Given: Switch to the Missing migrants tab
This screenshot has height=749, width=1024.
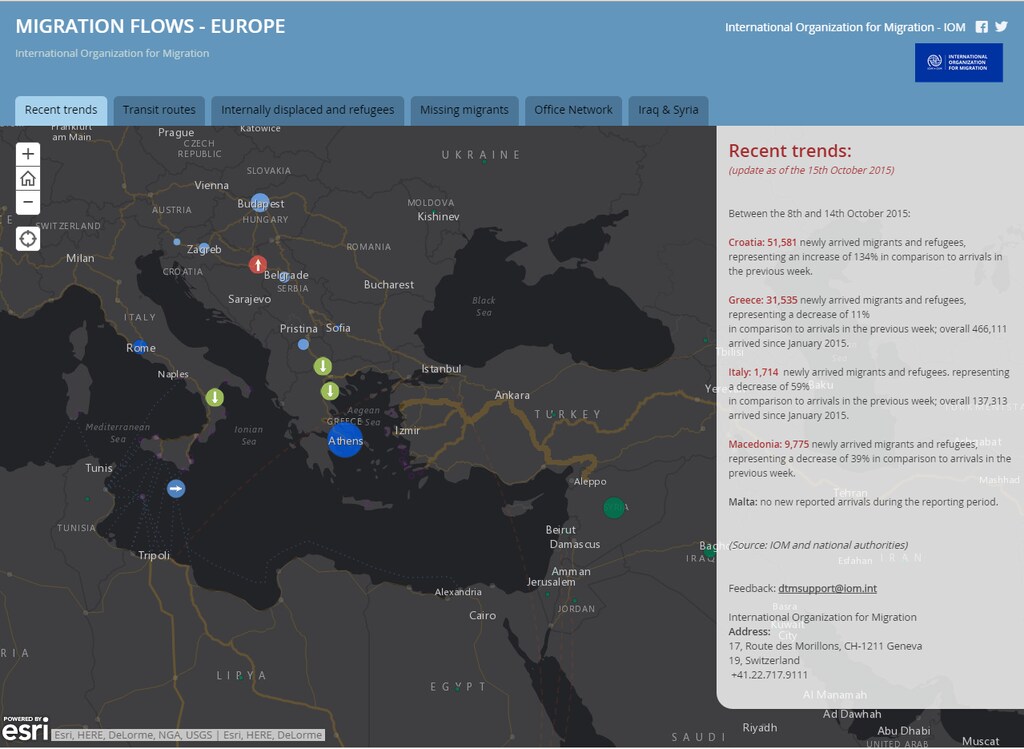Looking at the screenshot, I should point(464,110).
